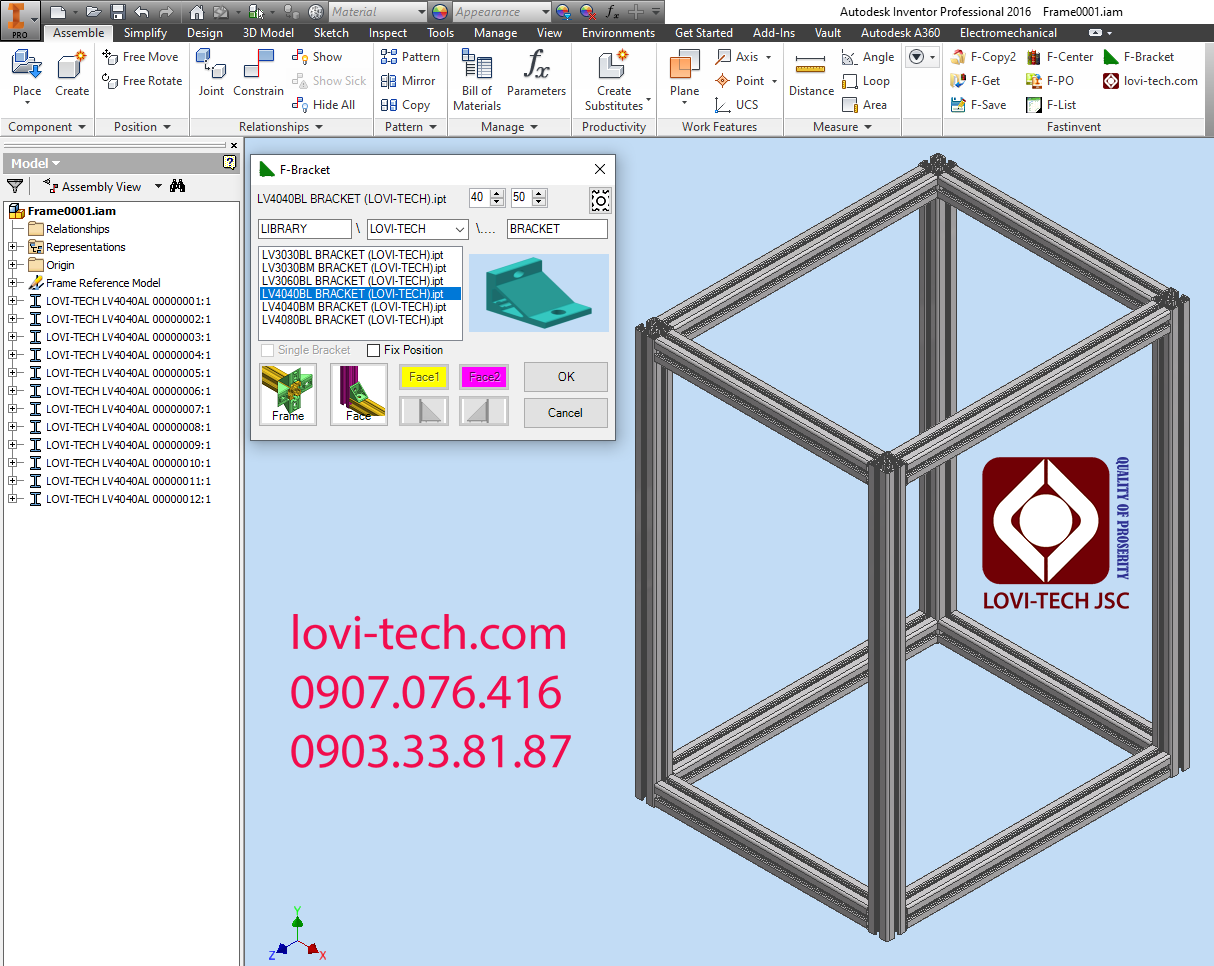Run the F-Copy2 Fastinvent command

pyautogui.click(x=983, y=57)
